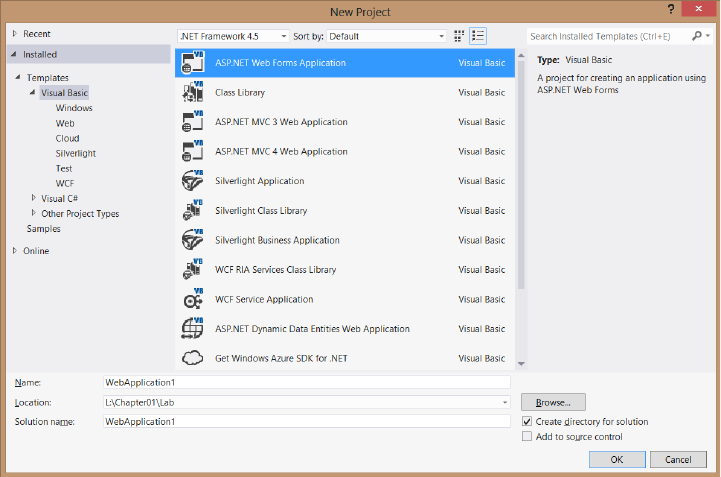
Task: Click the template list scroll up arrow
Action: [x=521, y=55]
